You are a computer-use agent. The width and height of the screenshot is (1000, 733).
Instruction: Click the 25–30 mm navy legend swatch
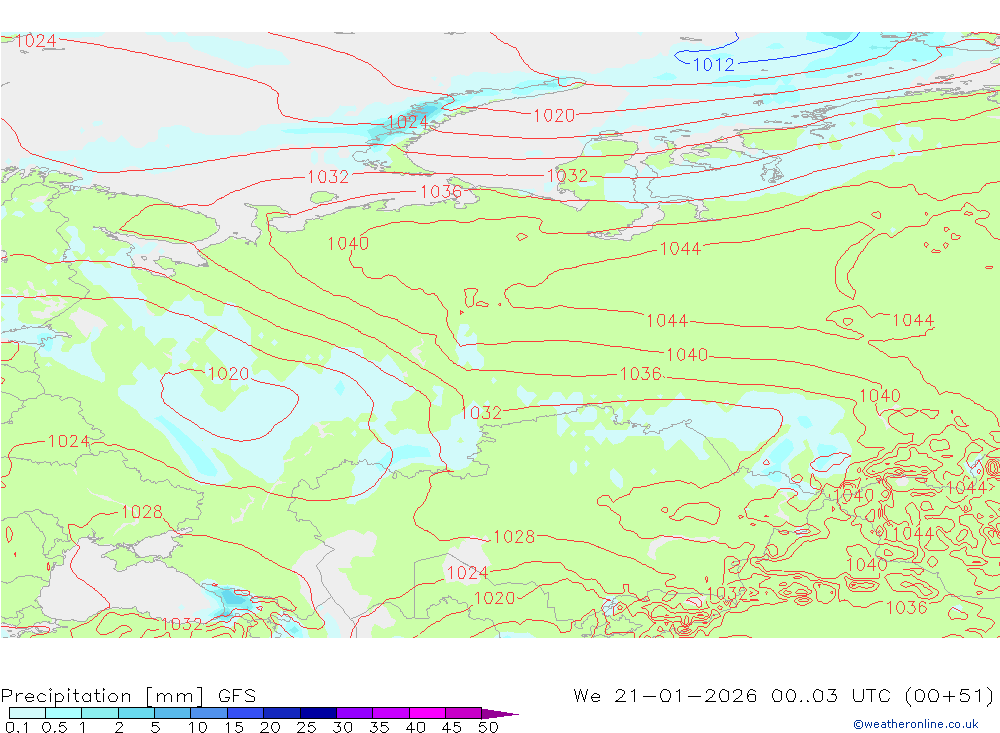[x=318, y=713]
